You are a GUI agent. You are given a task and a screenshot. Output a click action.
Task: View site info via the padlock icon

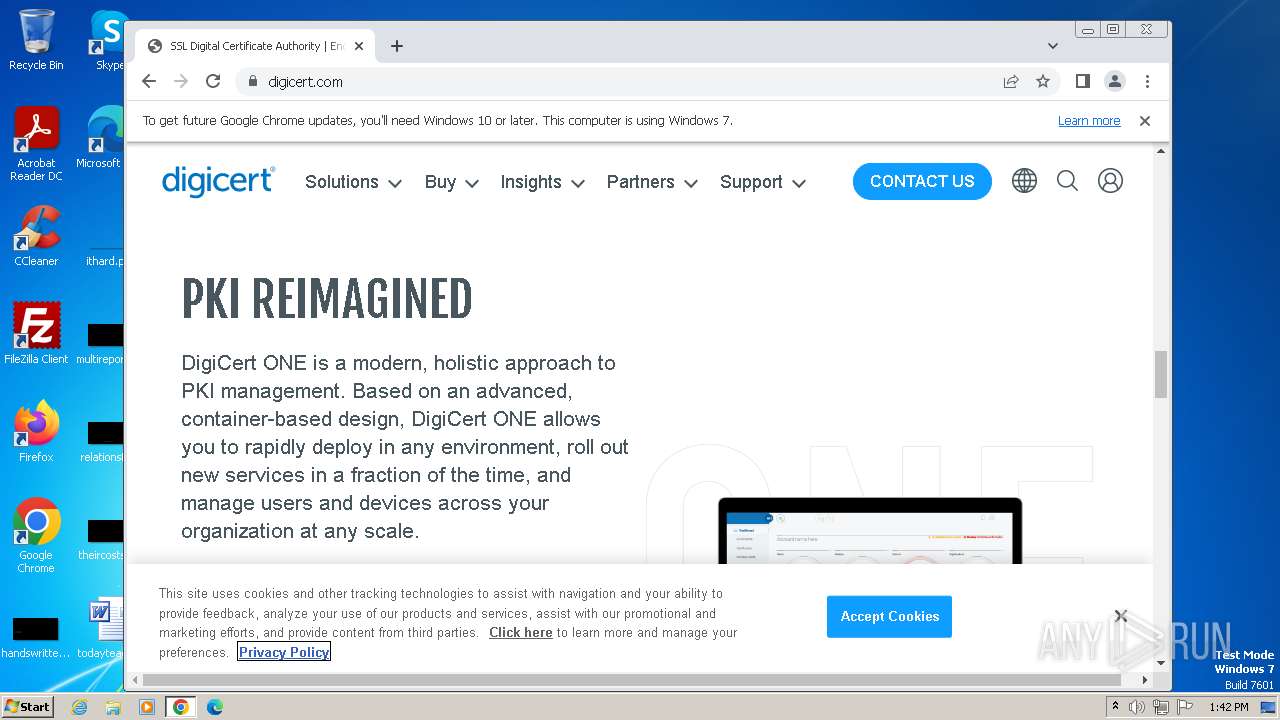point(252,82)
